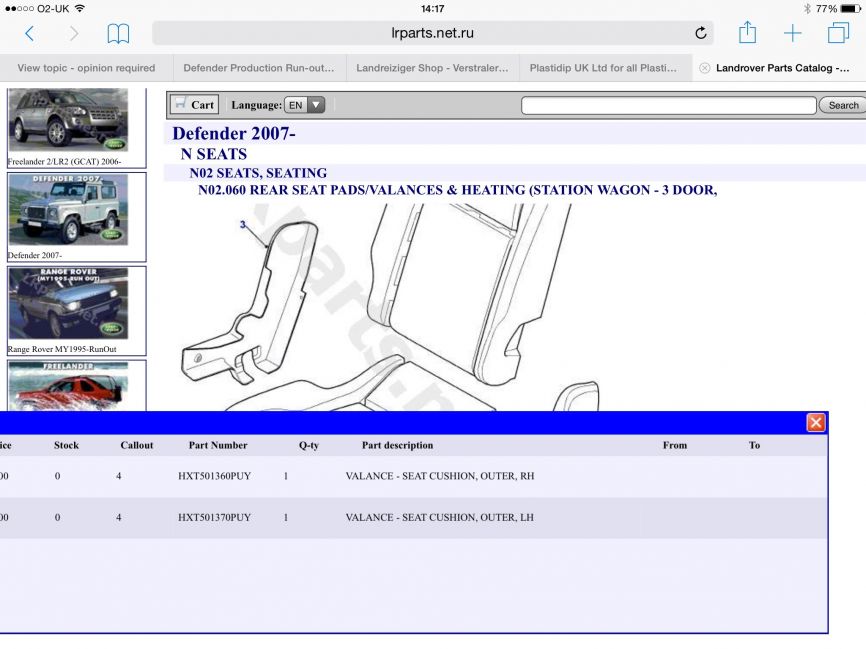
Task: Open the Safari bookmarks book icon
Action: [118, 34]
